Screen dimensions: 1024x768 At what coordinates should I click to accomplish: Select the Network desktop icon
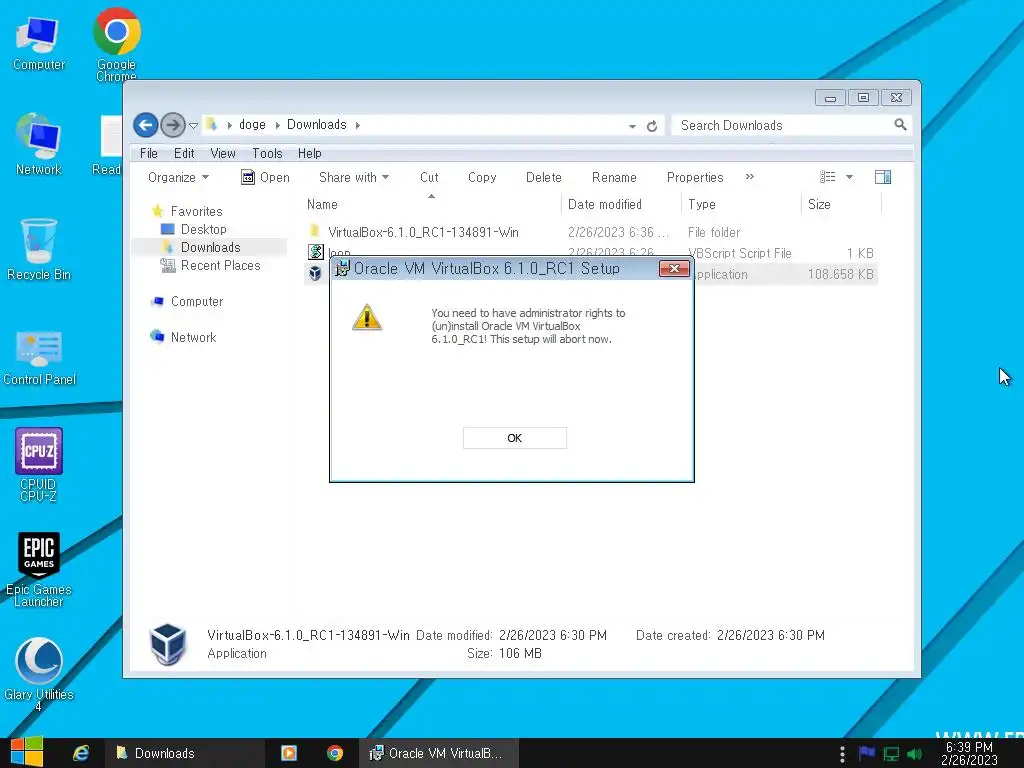coord(39,144)
